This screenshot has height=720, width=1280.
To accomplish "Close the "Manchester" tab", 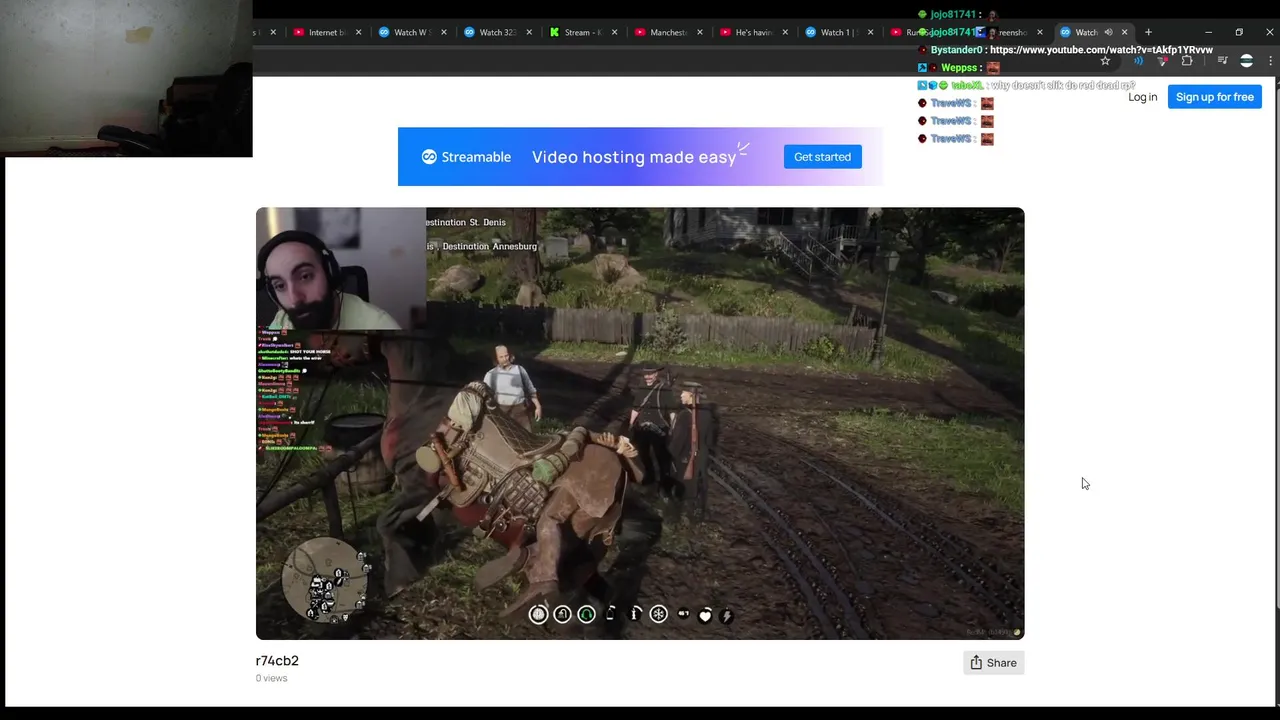I will click(699, 32).
